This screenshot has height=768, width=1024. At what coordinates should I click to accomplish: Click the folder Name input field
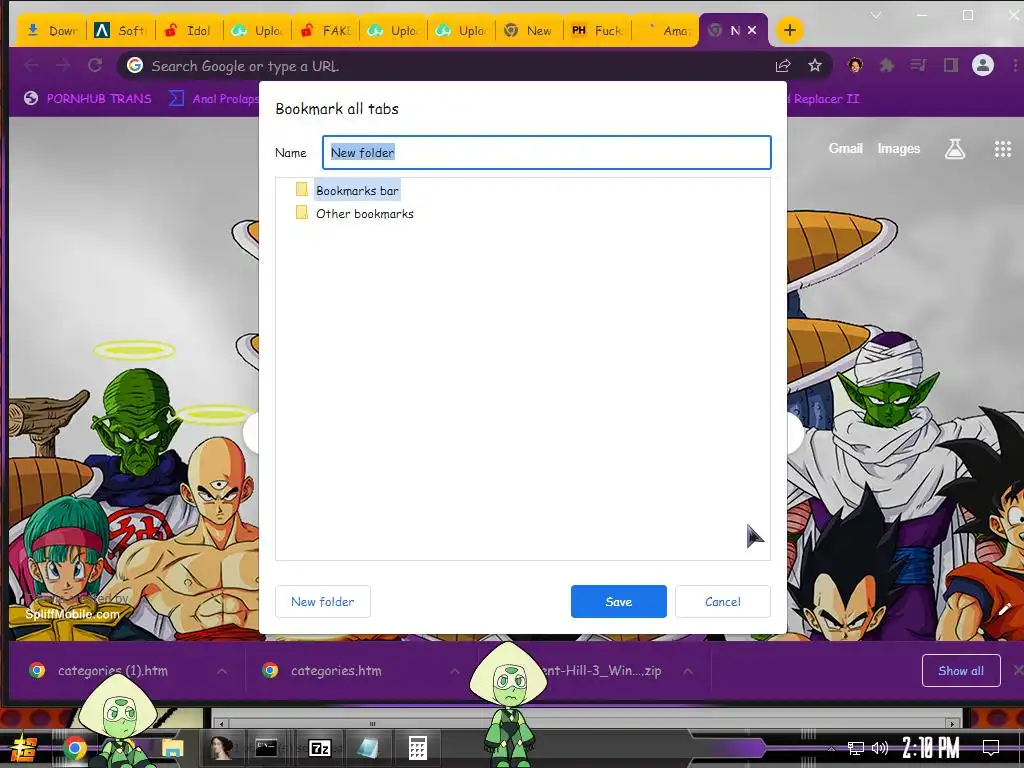tap(547, 153)
